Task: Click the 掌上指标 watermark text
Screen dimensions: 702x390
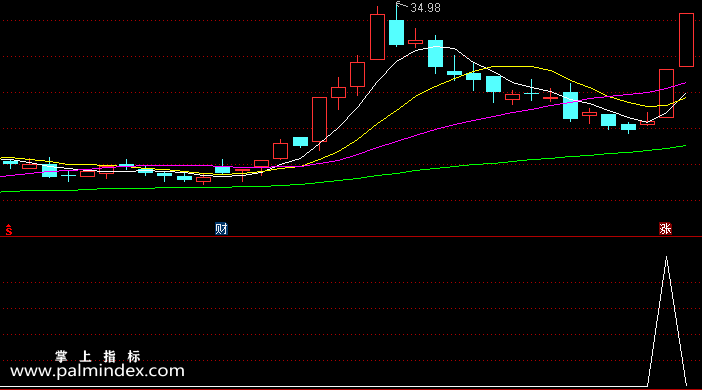Action: click(x=98, y=356)
